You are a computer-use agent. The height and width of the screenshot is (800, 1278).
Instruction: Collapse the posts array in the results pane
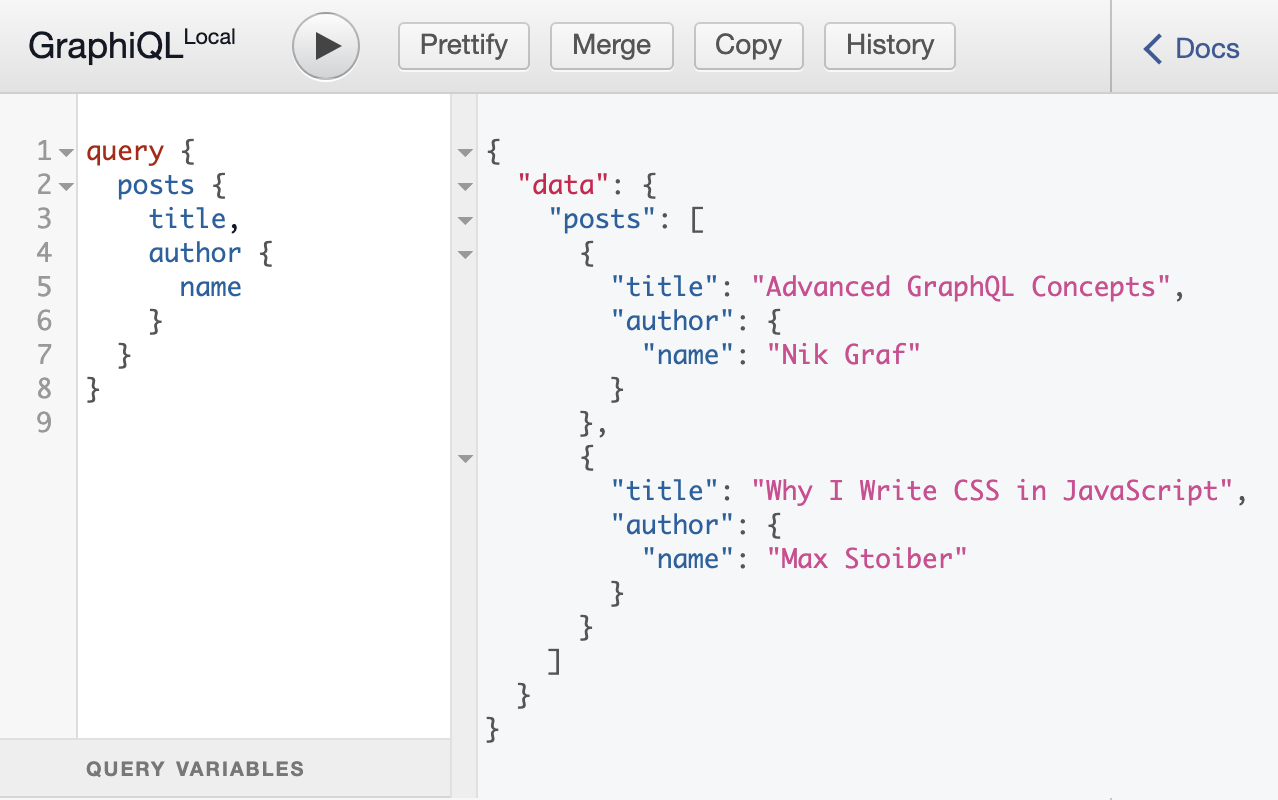pyautogui.click(x=464, y=220)
